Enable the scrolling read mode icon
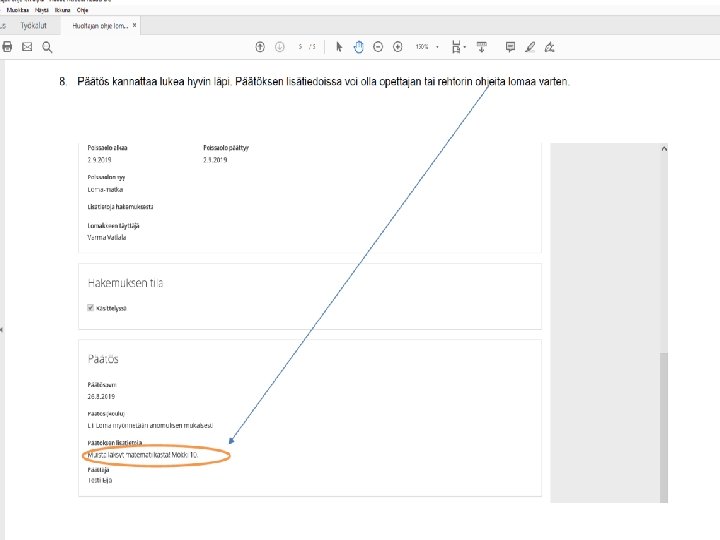 click(481, 47)
